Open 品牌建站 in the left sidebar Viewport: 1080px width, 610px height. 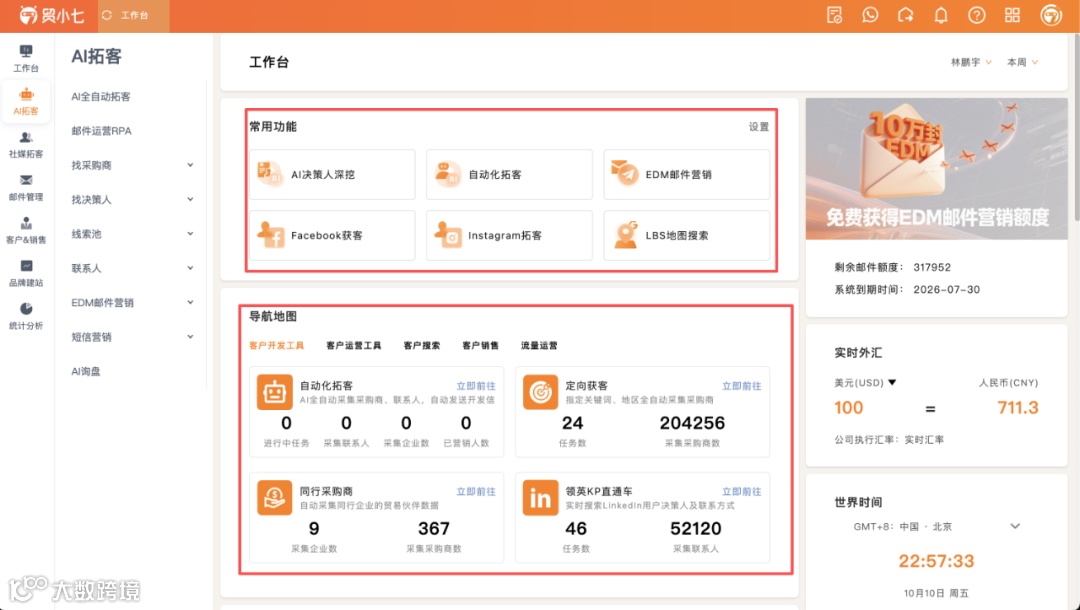point(26,273)
